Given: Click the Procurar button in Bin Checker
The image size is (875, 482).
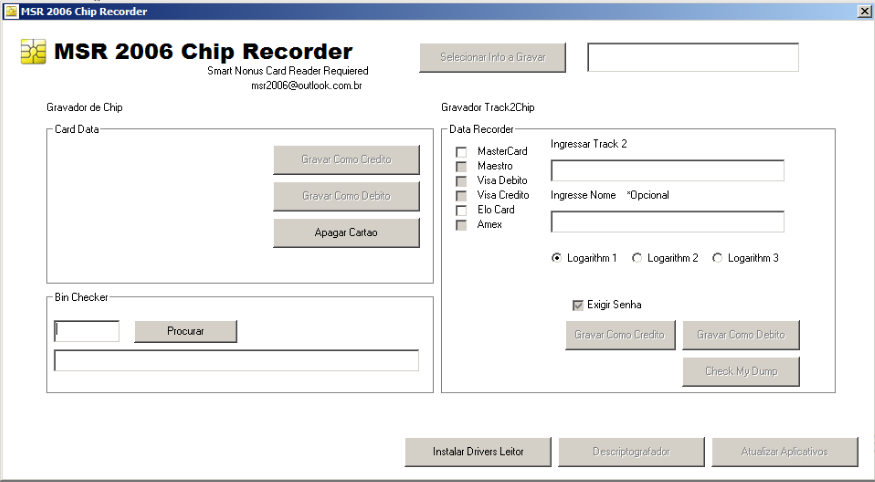Looking at the screenshot, I should pyautogui.click(x=186, y=331).
